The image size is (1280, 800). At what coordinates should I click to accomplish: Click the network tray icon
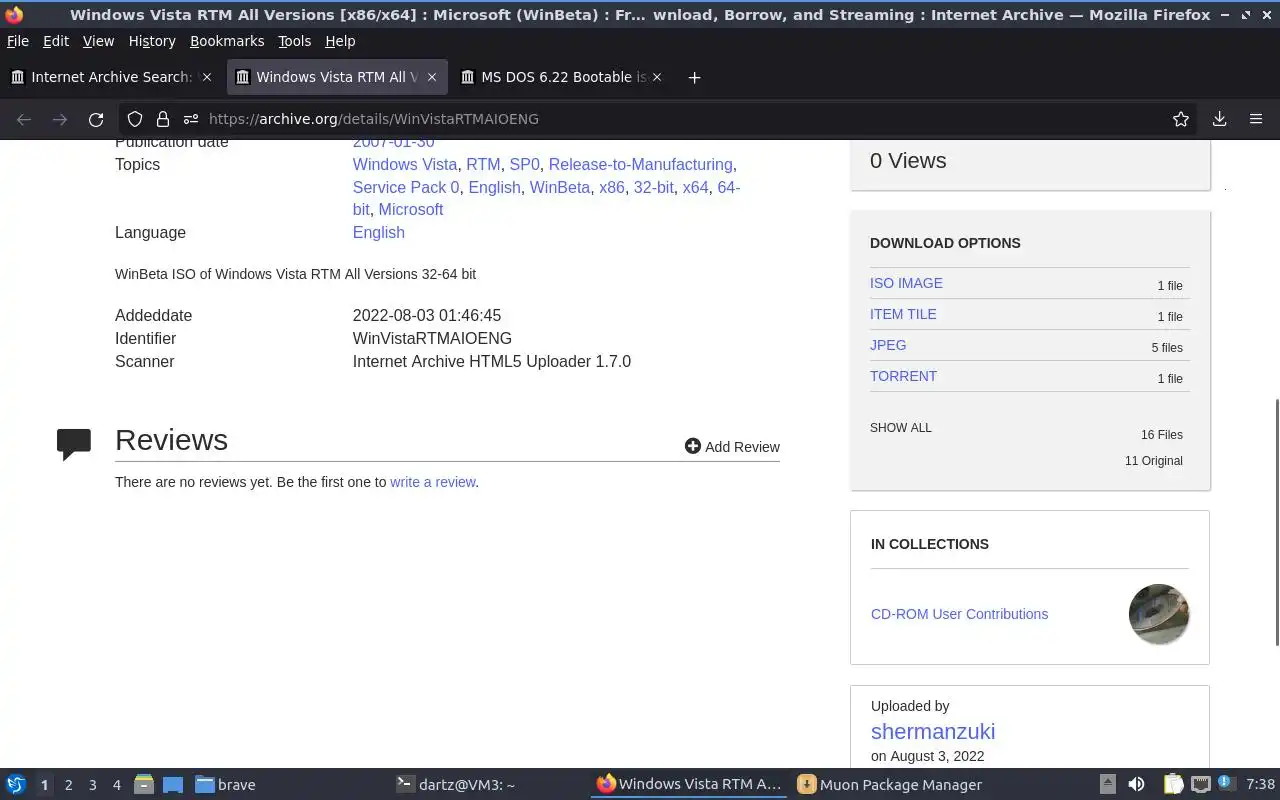(1201, 785)
